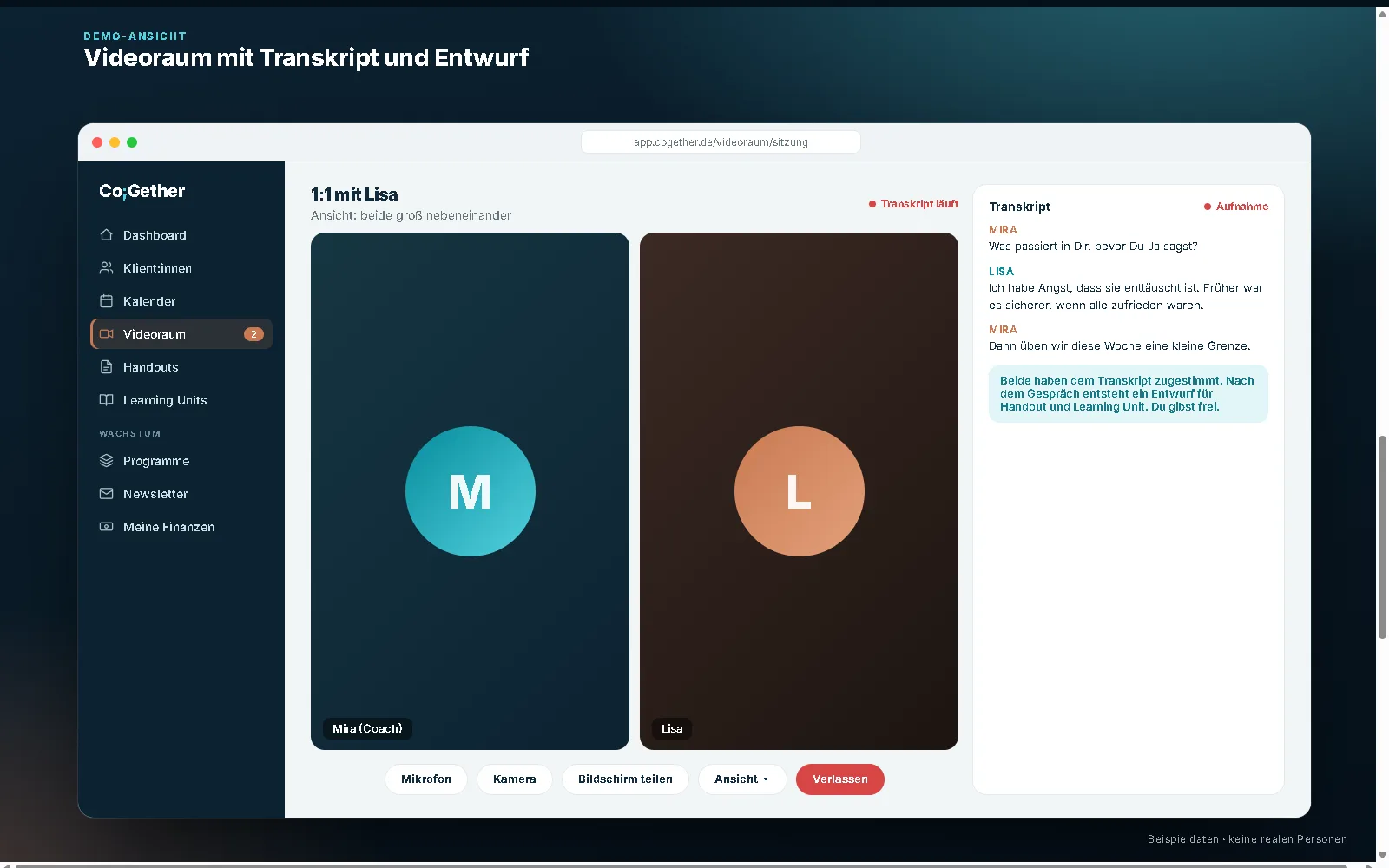Click the horizontal scrollbar at bottom
Image resolution: width=1389 pixels, height=868 pixels.
681,865
